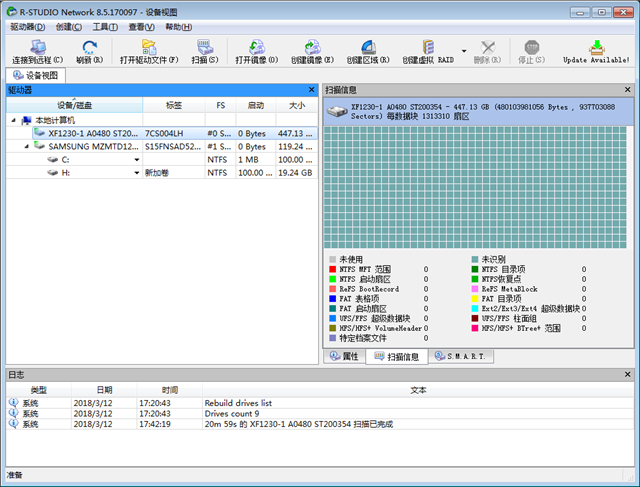640x487 pixels.
Task: Close the Log (日志) panel
Action: coord(627,374)
